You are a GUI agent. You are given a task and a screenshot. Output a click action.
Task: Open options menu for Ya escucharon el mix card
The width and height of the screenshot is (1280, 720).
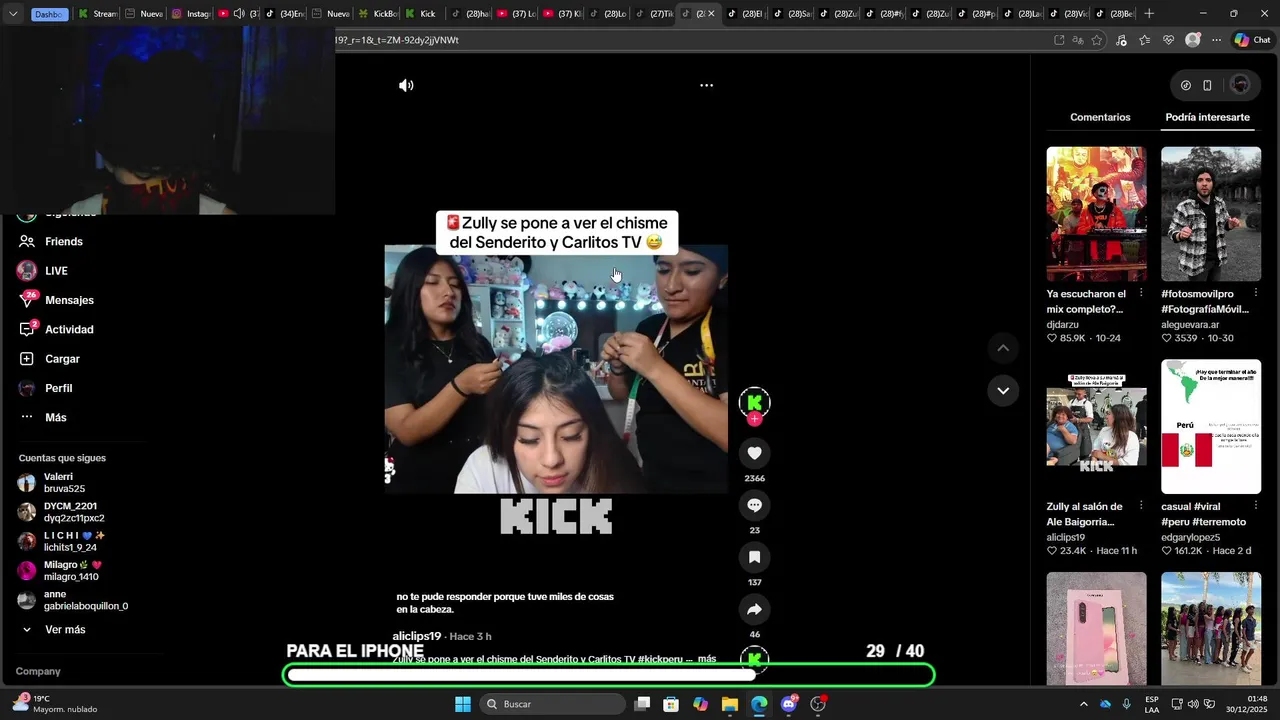coord(1141,293)
